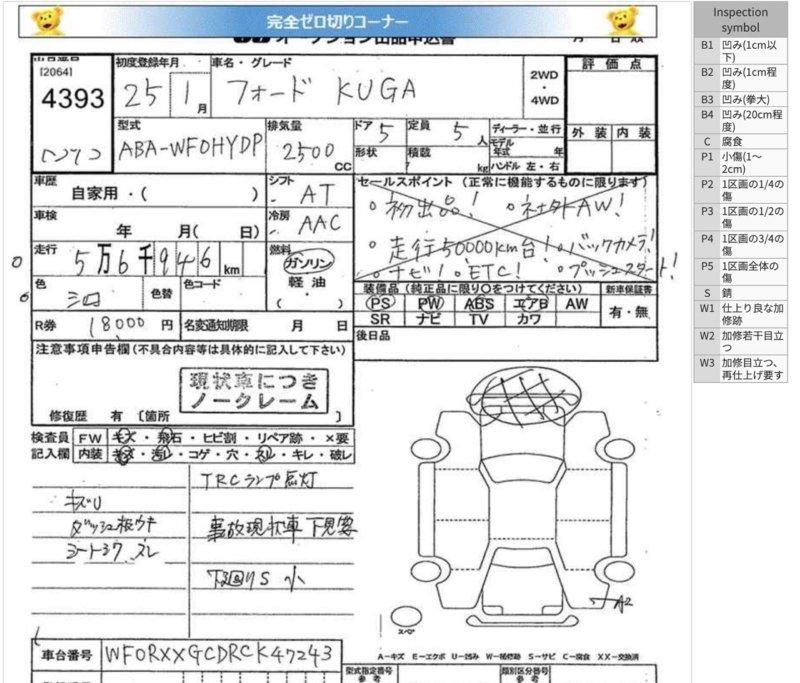Click the W1 row in symbol table
This screenshot has height=683, width=800.
[740, 315]
